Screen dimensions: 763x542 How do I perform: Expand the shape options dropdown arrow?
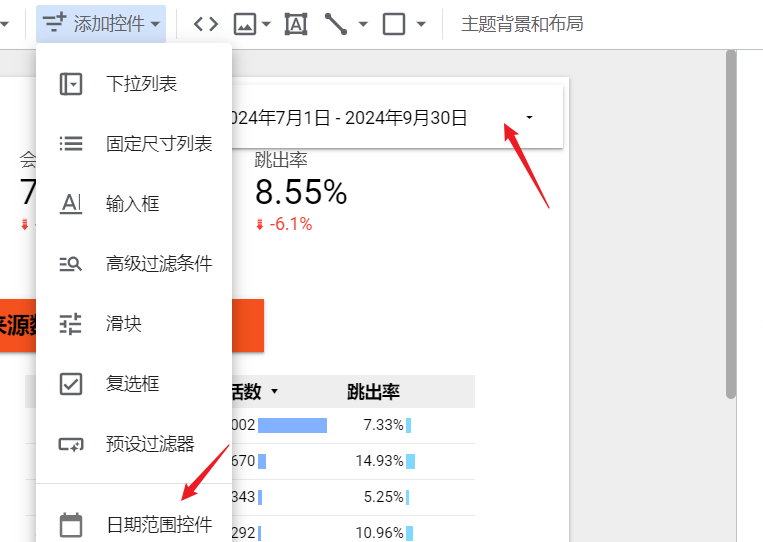coord(421,23)
